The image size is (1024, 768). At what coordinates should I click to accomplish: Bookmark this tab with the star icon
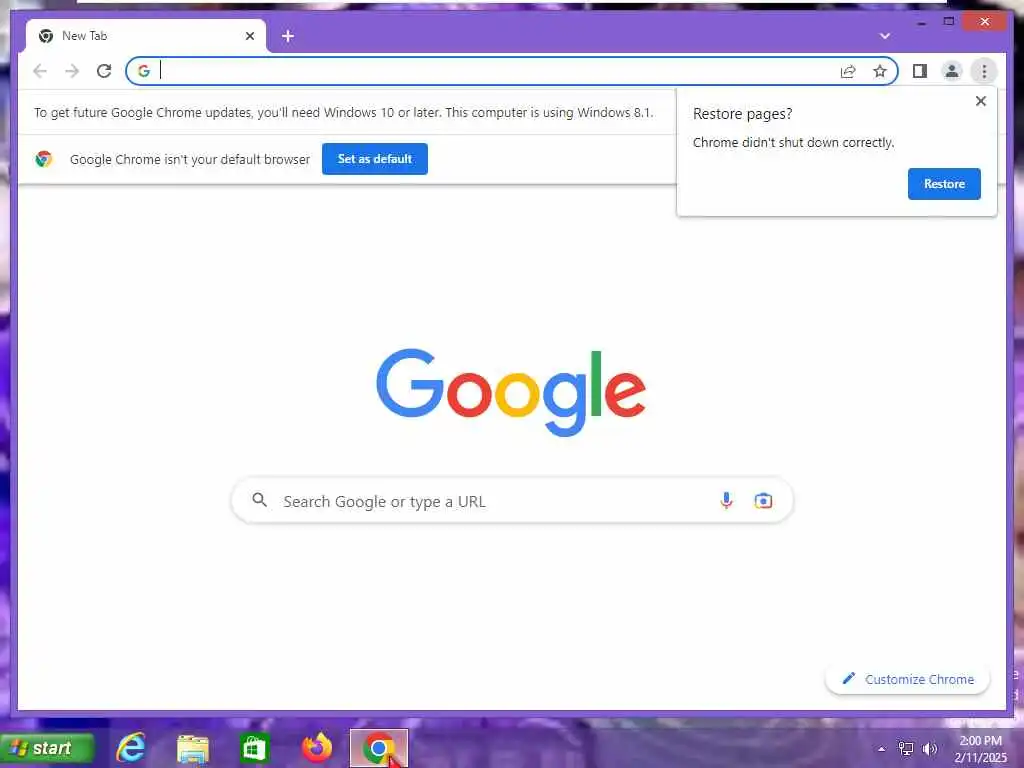[x=880, y=71]
